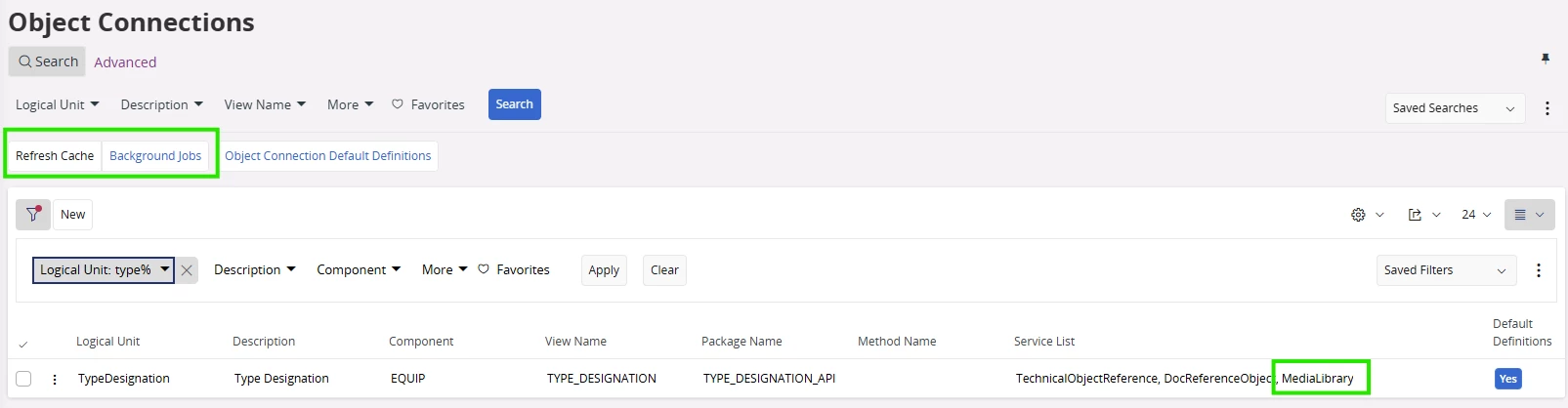Toggle the Favorites heart in search bar
This screenshot has width=1568, height=408.
pyautogui.click(x=398, y=104)
